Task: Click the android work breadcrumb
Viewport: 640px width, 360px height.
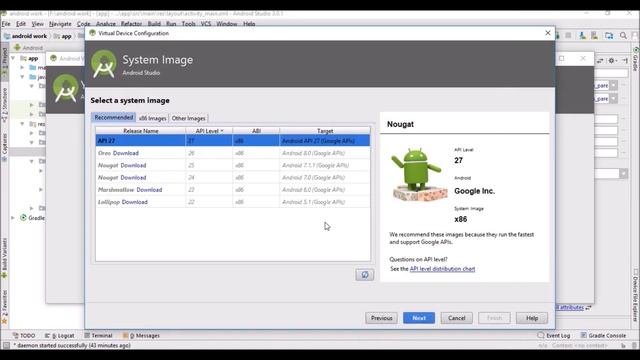Action: pos(25,36)
